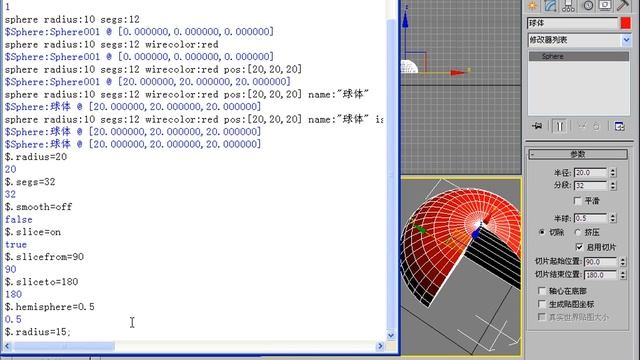The width and height of the screenshot is (640, 360).
Task: Click the red object color swatch
Action: click(625, 23)
